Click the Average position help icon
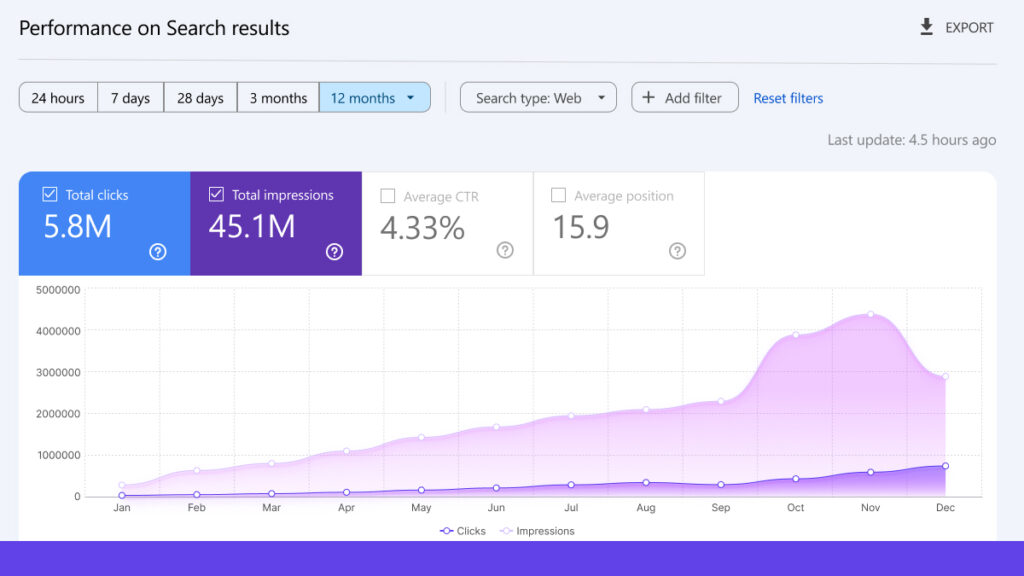This screenshot has width=1024, height=576. (x=677, y=252)
